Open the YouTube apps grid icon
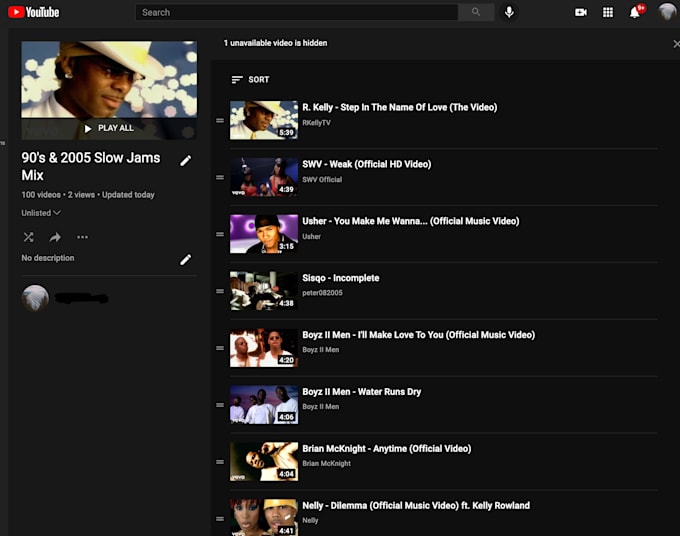This screenshot has height=536, width=680. 608,13
